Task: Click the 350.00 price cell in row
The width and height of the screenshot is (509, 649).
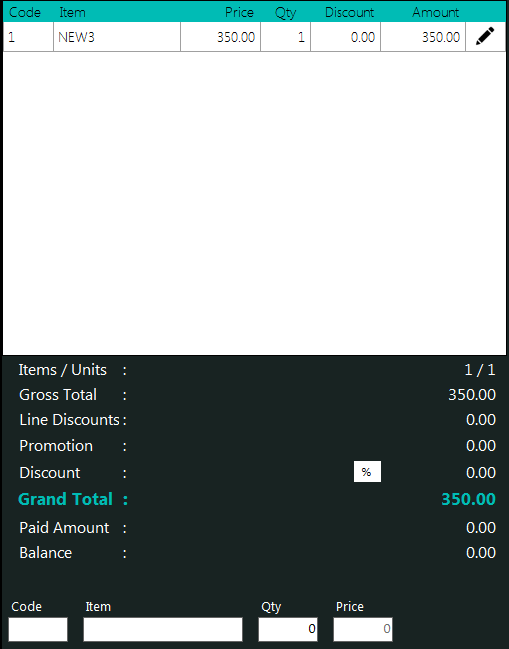Action: (x=221, y=37)
